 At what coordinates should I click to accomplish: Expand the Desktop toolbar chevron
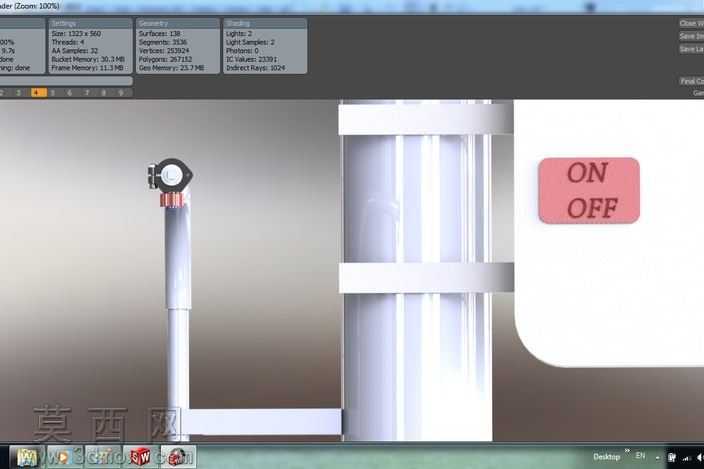(627, 451)
